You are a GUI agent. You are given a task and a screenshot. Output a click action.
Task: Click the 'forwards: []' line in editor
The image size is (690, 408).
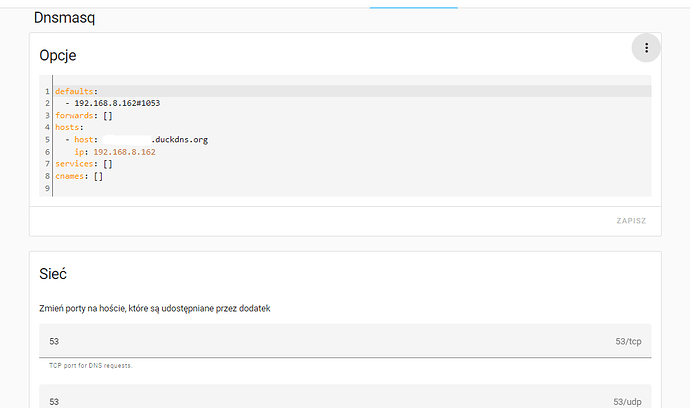tap(84, 115)
